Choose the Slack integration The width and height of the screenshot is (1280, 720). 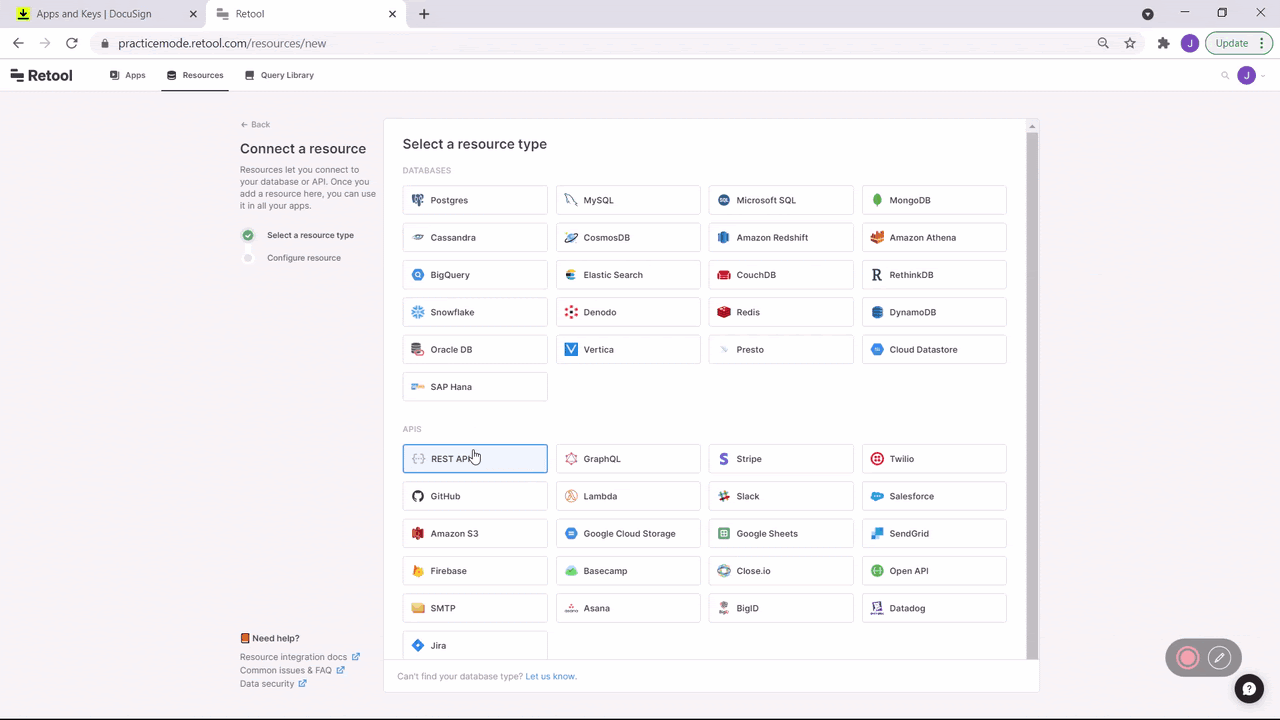[781, 496]
